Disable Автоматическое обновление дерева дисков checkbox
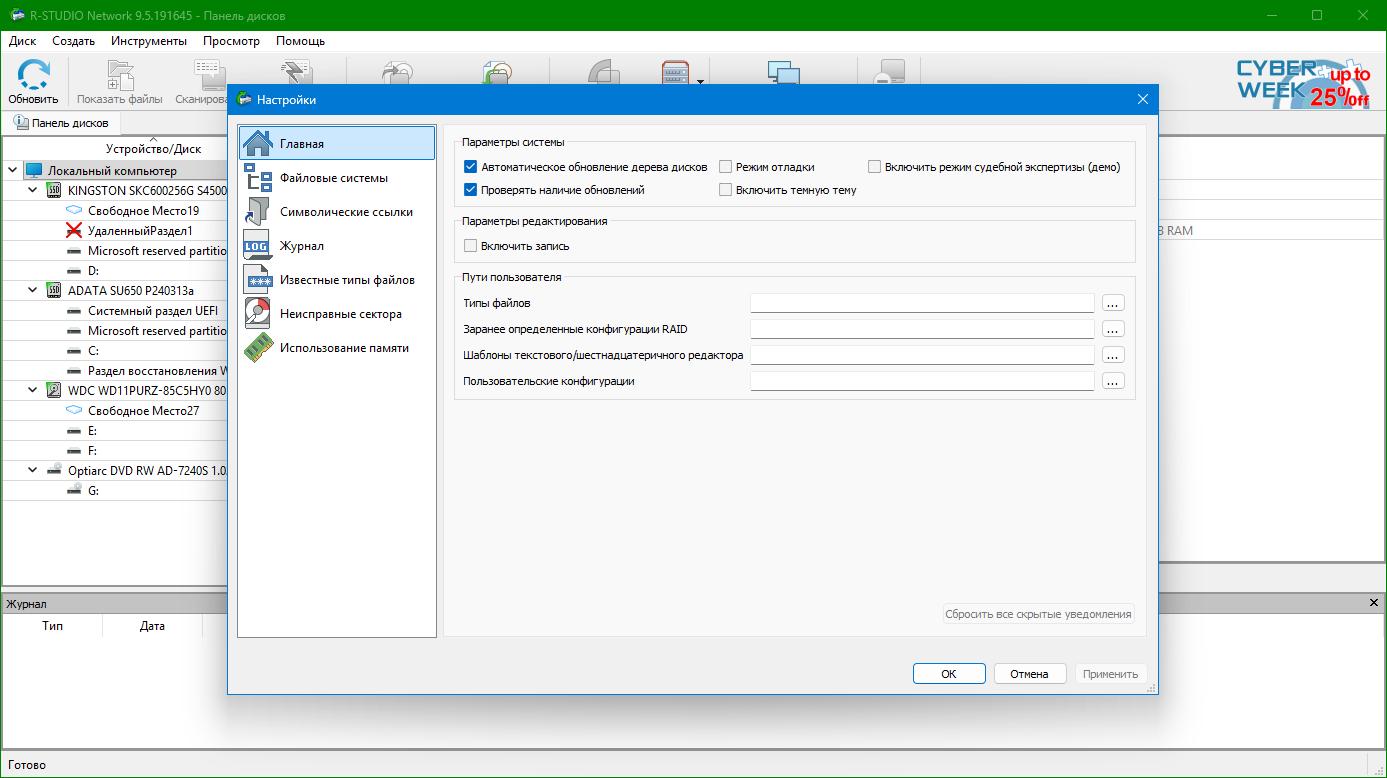 coord(471,167)
